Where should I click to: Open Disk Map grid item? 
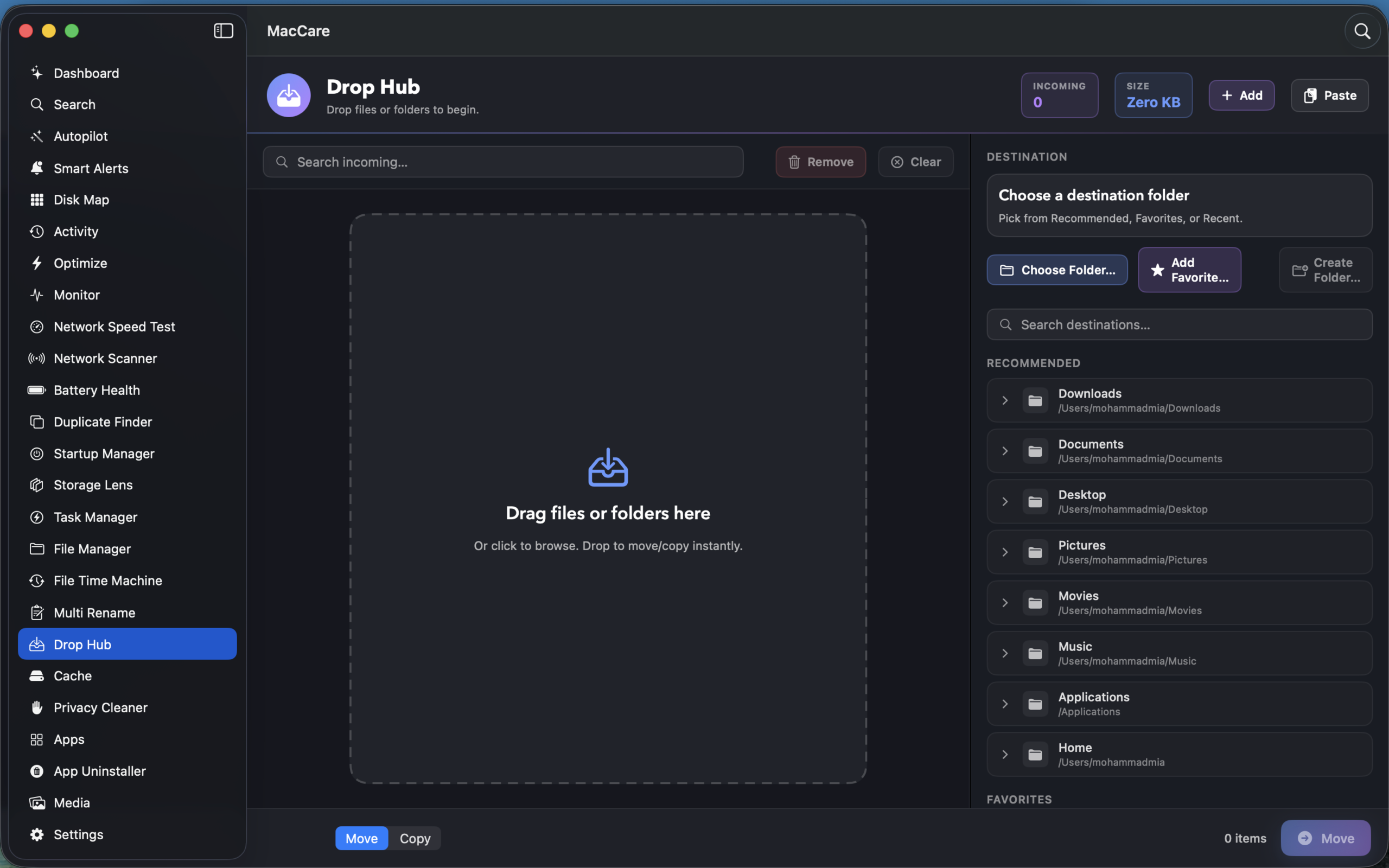tap(128, 200)
